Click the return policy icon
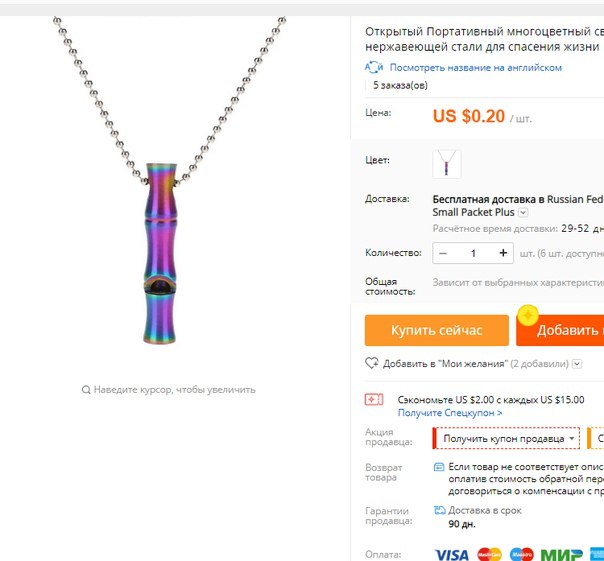This screenshot has height=561, width=604. tap(439, 467)
